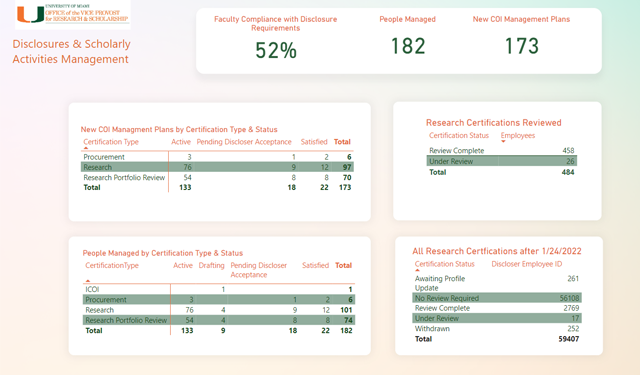
Task: Select Research row in People Managed table
Action: point(219,310)
